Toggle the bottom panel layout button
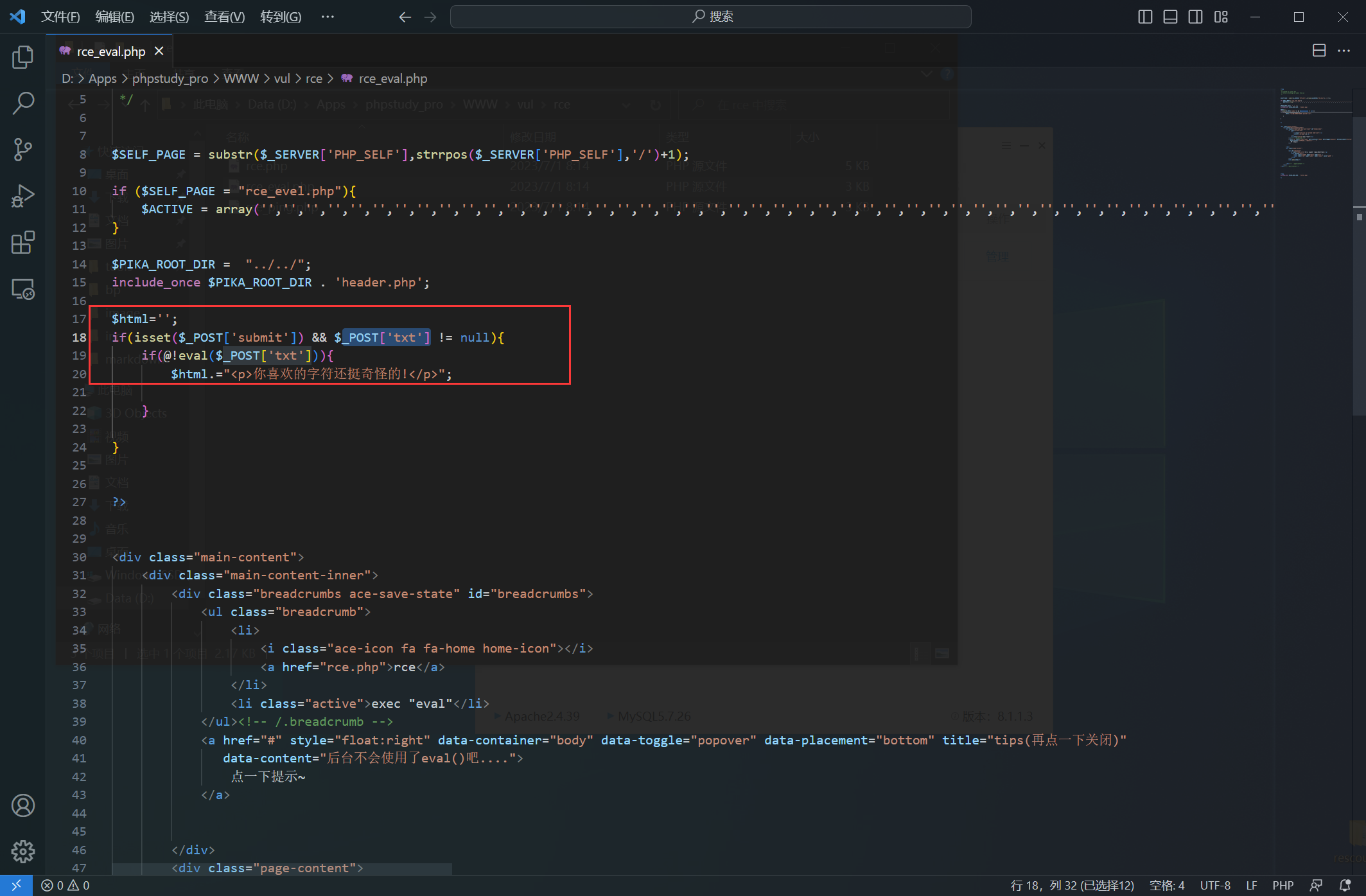 click(x=1170, y=17)
